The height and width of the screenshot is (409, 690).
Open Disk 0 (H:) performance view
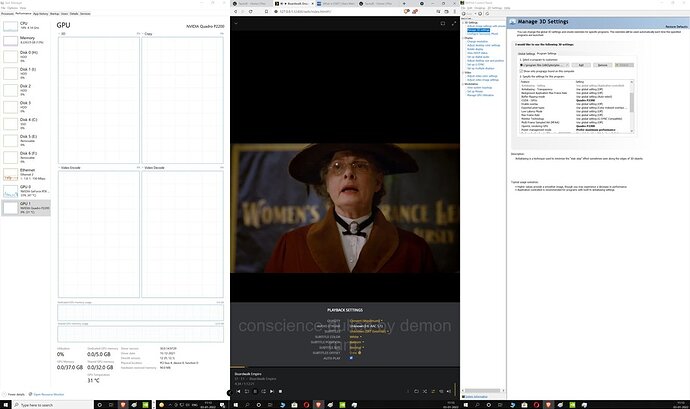coord(26,56)
